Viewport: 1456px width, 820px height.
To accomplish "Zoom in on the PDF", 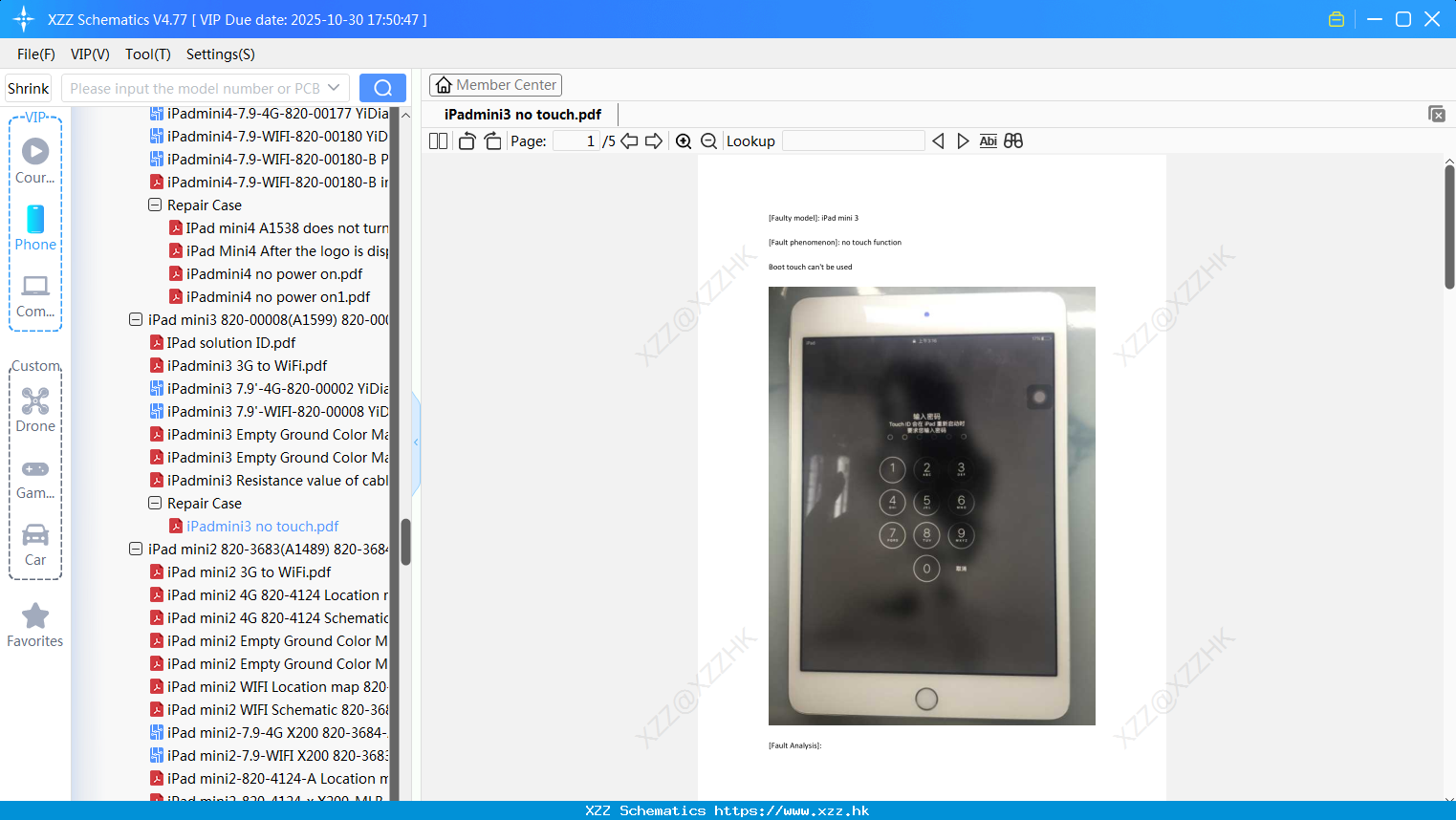I will pos(684,141).
